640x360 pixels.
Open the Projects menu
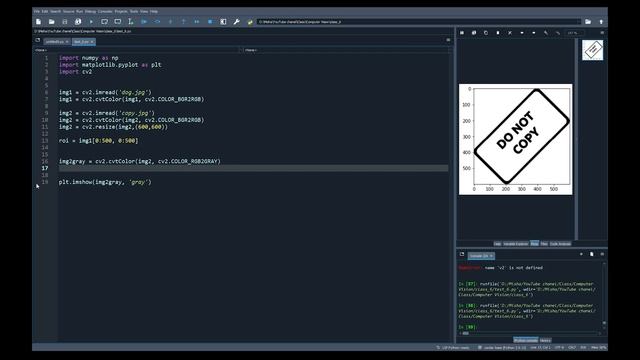pos(121,11)
